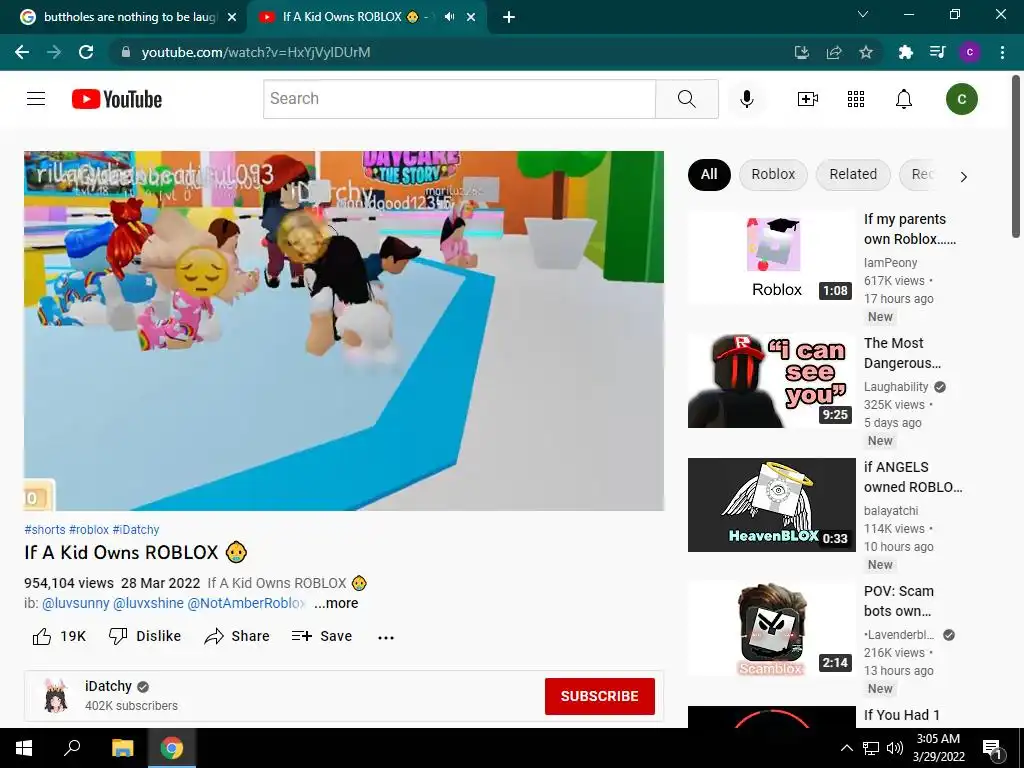
Task: Open the #shorts hashtag link
Action: tap(44, 530)
